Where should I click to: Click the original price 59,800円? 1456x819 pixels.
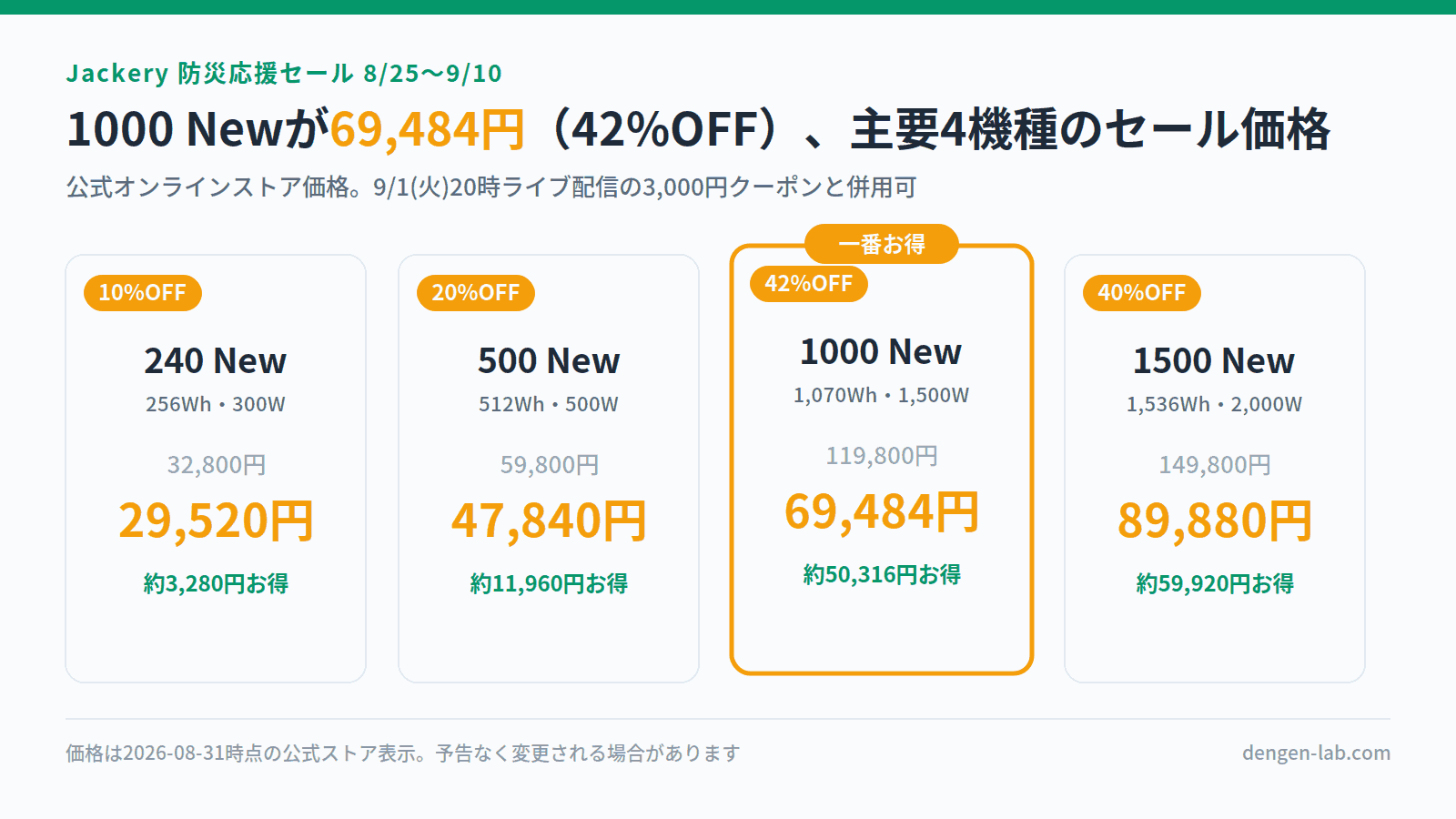(x=550, y=465)
